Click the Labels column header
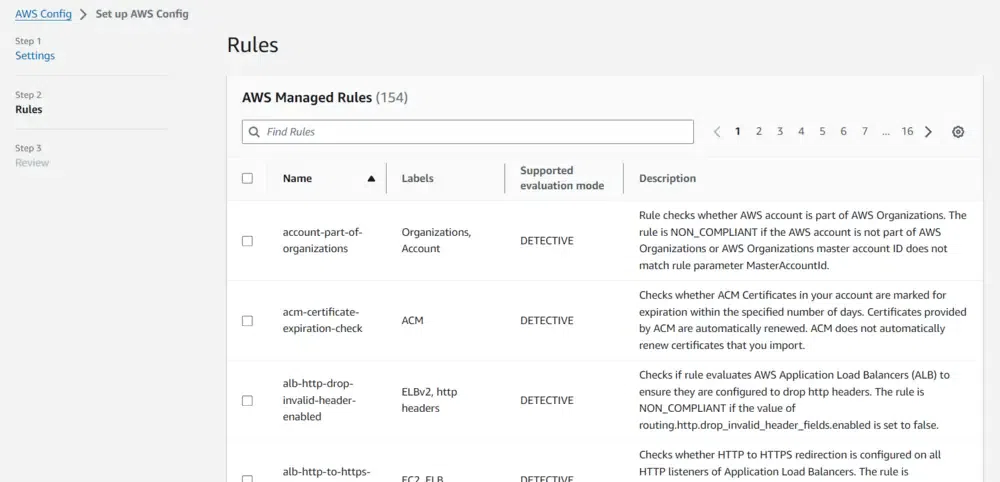This screenshot has width=1000, height=482. (x=417, y=179)
